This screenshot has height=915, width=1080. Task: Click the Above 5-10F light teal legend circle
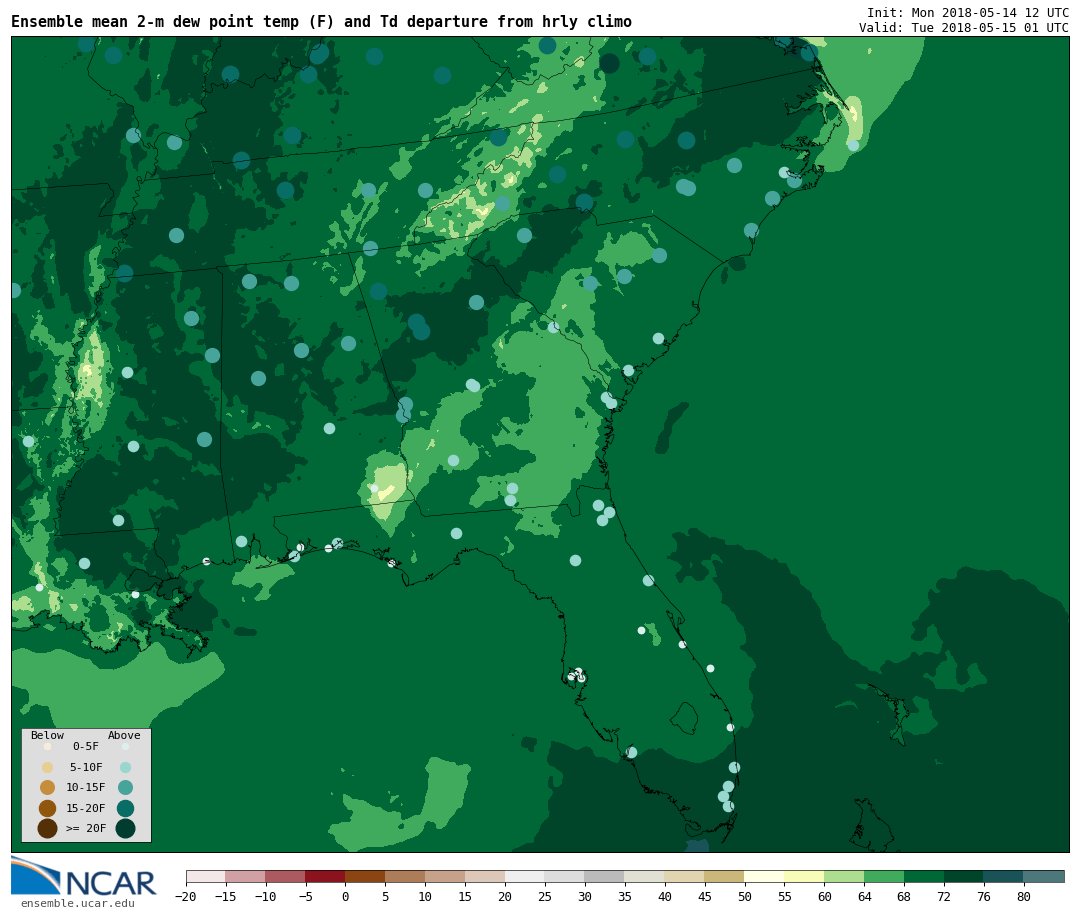pos(125,768)
